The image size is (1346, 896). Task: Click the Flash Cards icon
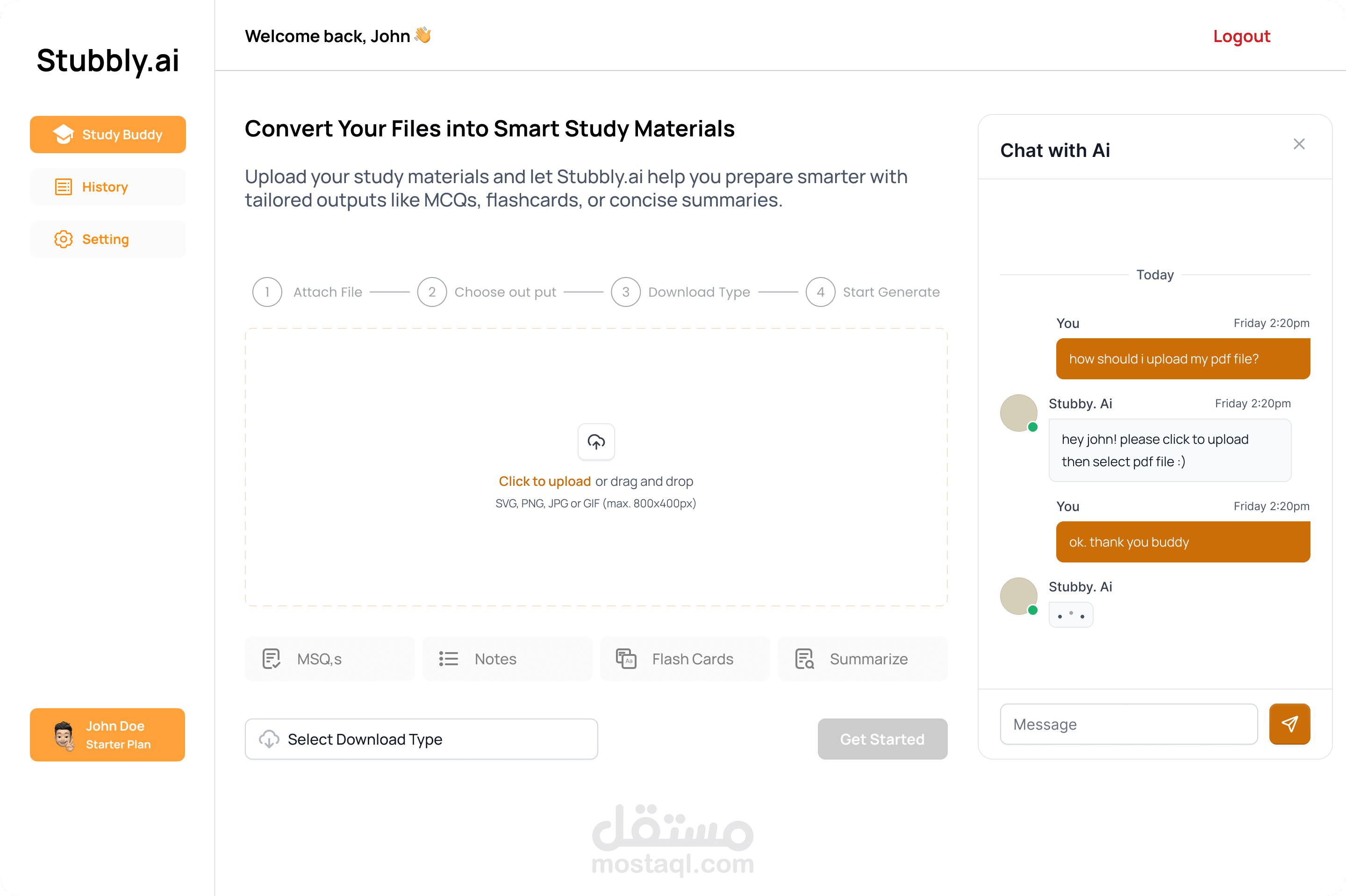point(626,659)
